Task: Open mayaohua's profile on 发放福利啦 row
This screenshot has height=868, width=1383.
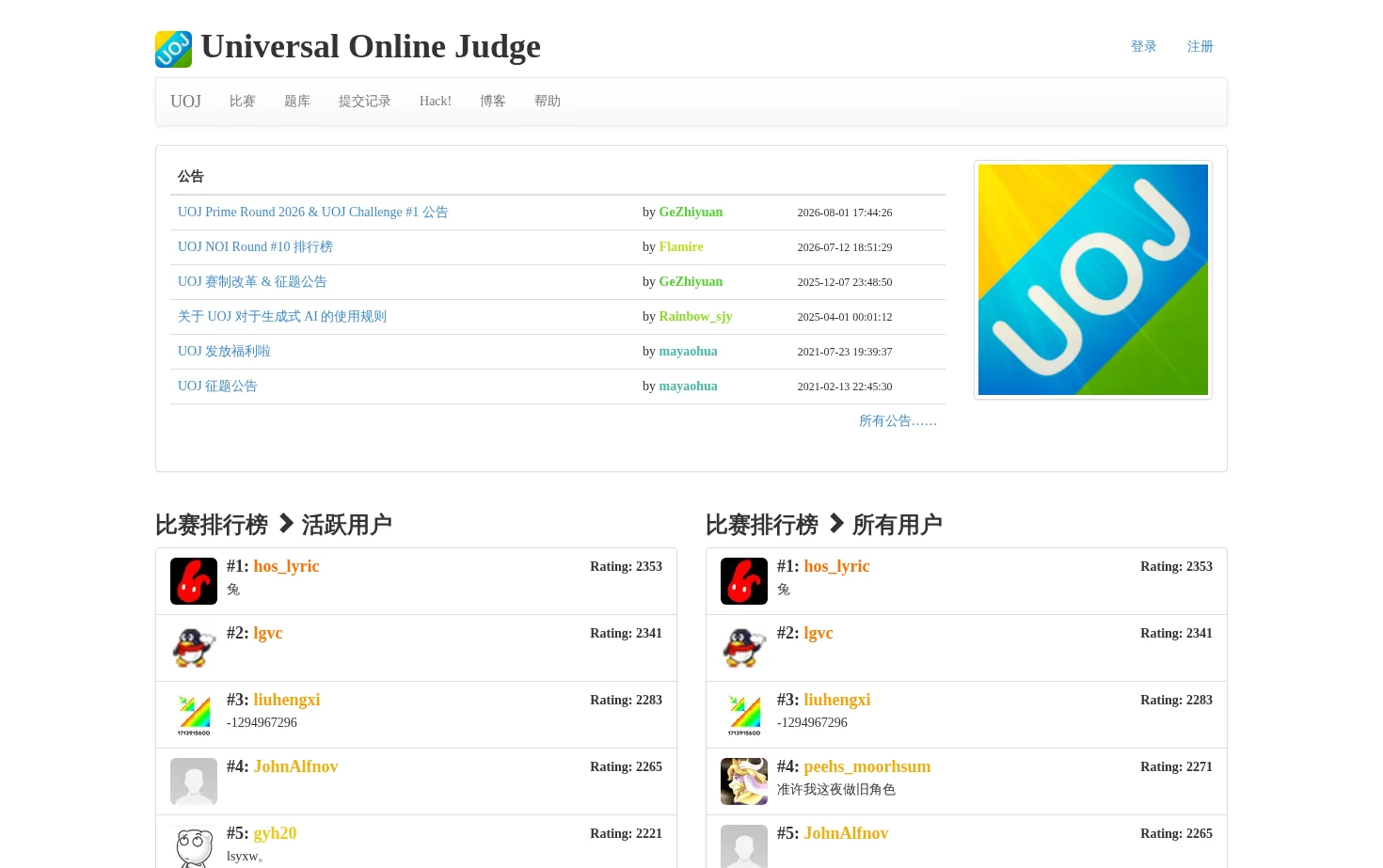Action: click(688, 351)
